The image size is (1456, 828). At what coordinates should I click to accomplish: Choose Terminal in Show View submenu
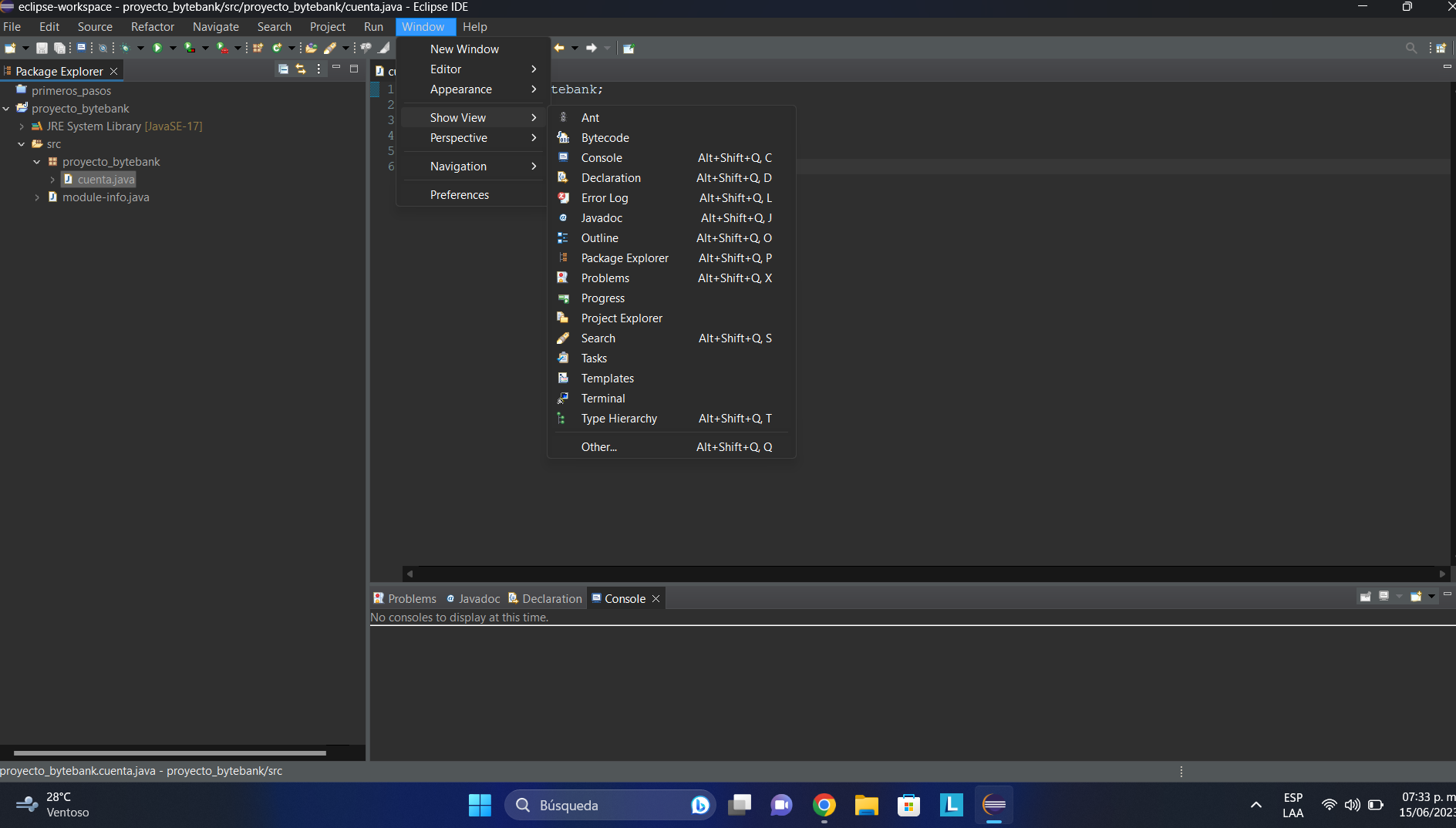[671, 399]
